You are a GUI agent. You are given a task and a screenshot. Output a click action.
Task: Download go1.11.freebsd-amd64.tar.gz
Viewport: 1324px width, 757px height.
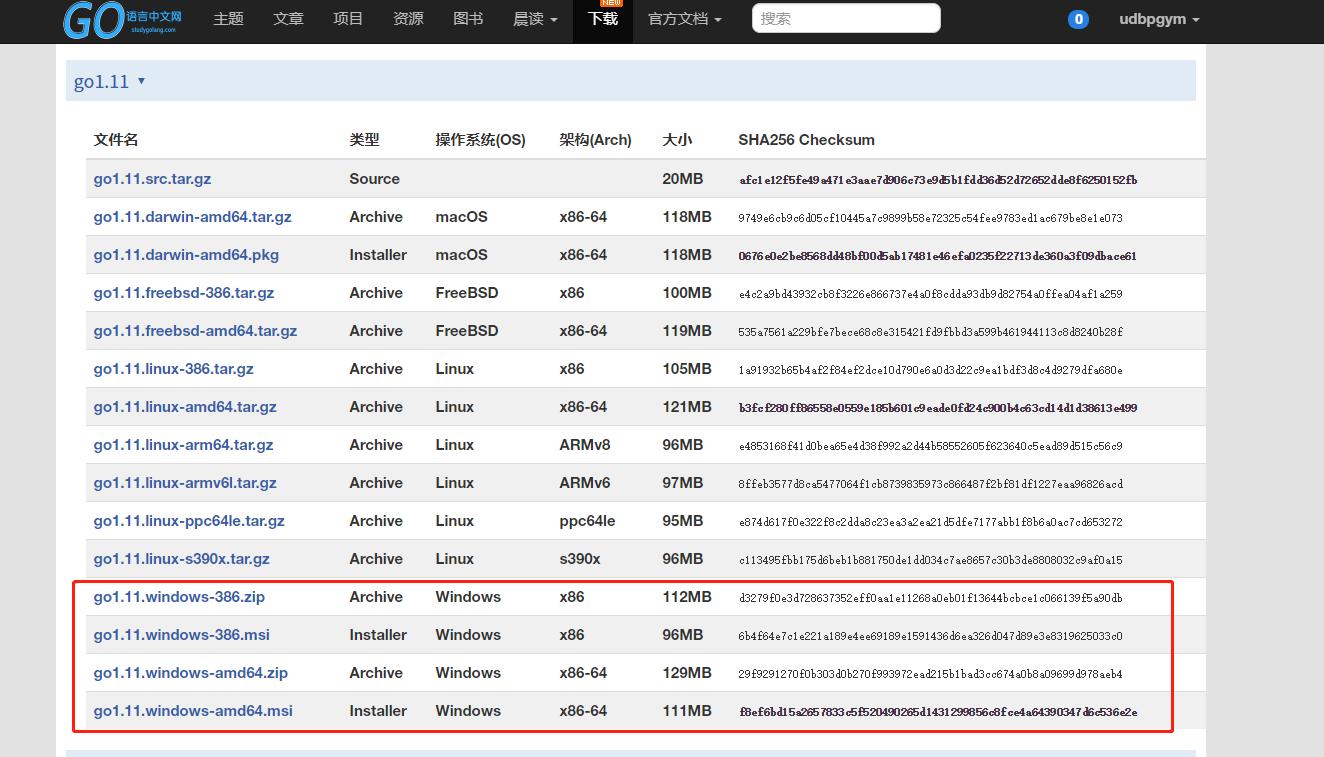tap(195, 331)
